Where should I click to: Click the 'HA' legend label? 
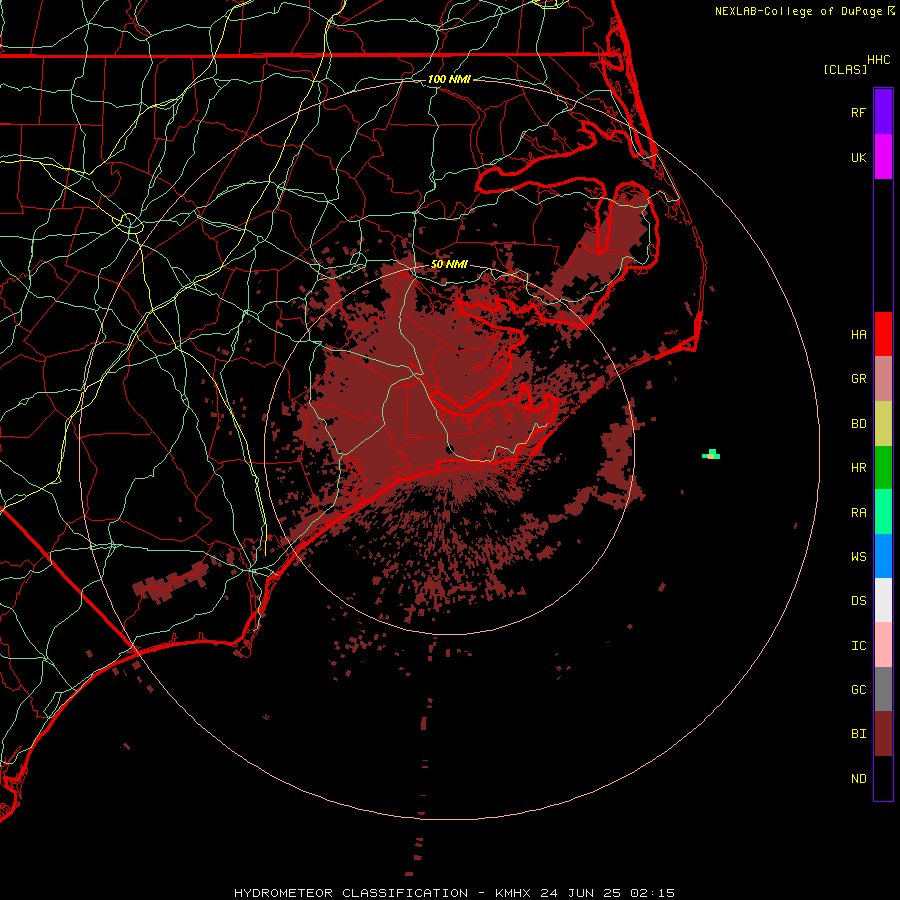click(858, 334)
